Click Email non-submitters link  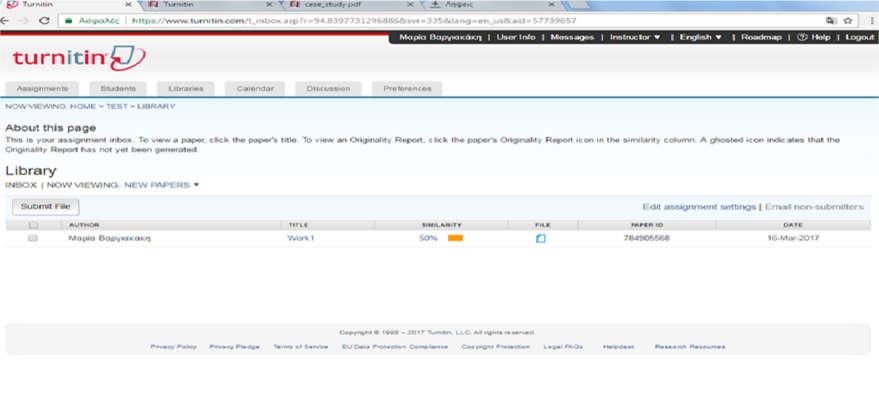point(814,207)
